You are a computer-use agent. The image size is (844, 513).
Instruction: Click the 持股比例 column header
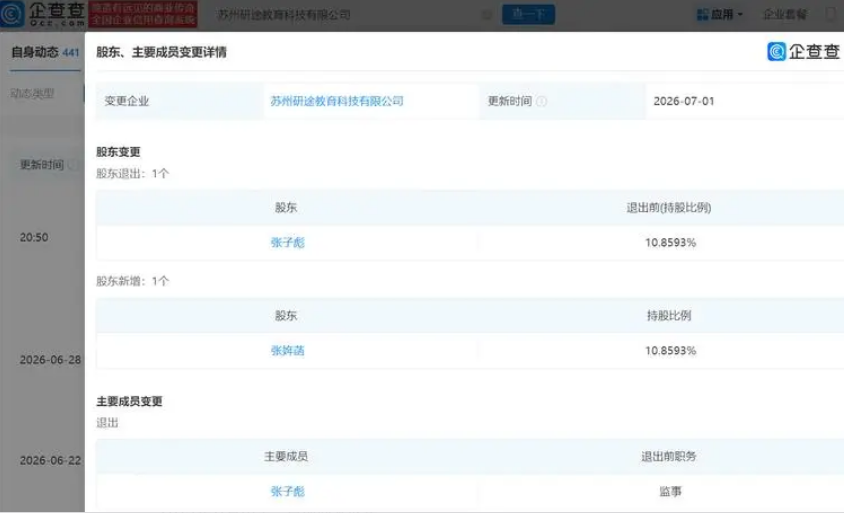point(669,315)
